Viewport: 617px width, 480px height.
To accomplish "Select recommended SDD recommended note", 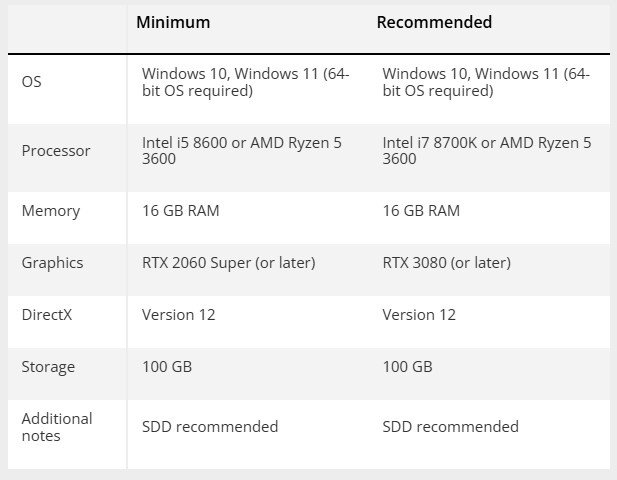I will [451, 426].
